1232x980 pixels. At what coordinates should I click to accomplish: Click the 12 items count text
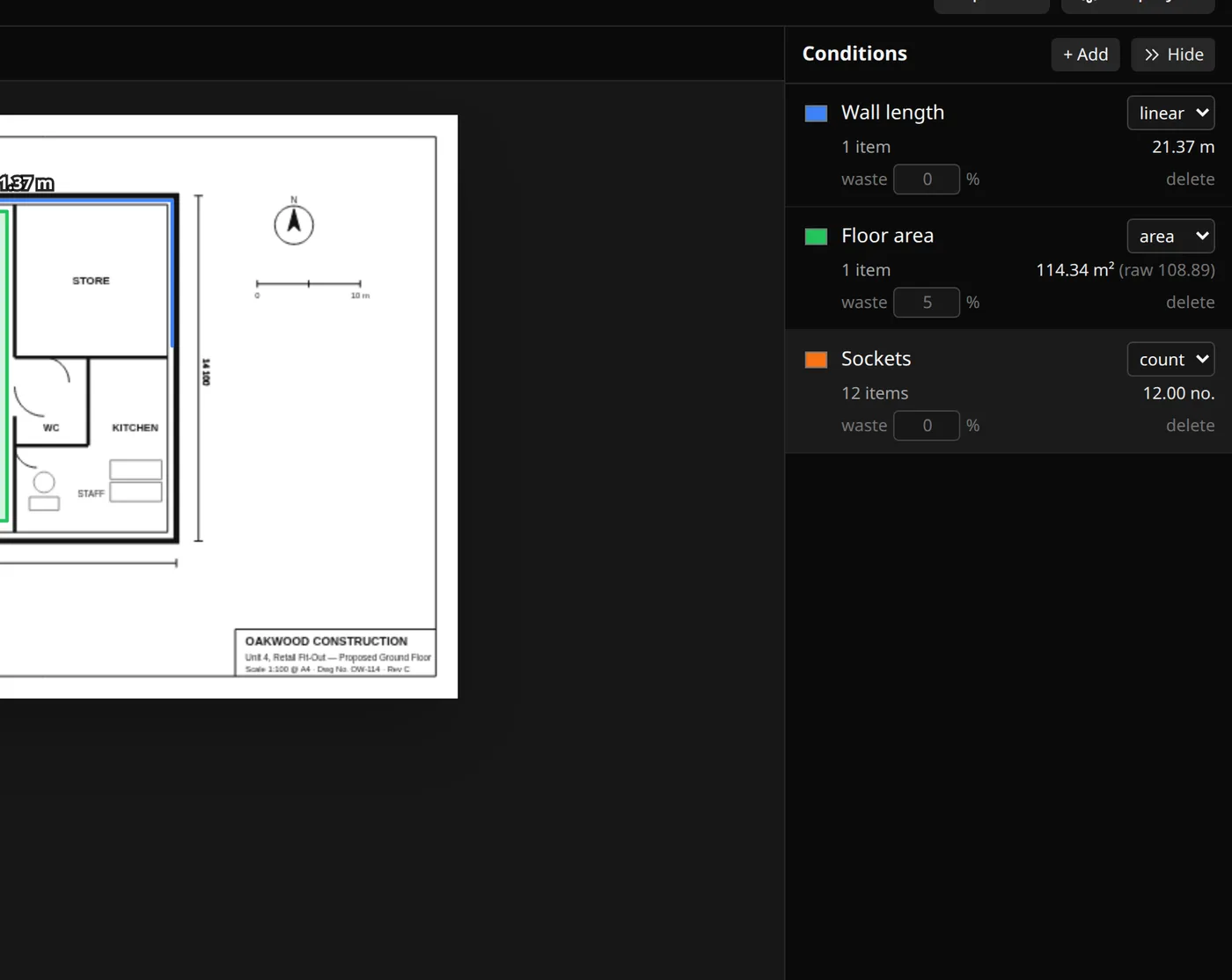875,393
